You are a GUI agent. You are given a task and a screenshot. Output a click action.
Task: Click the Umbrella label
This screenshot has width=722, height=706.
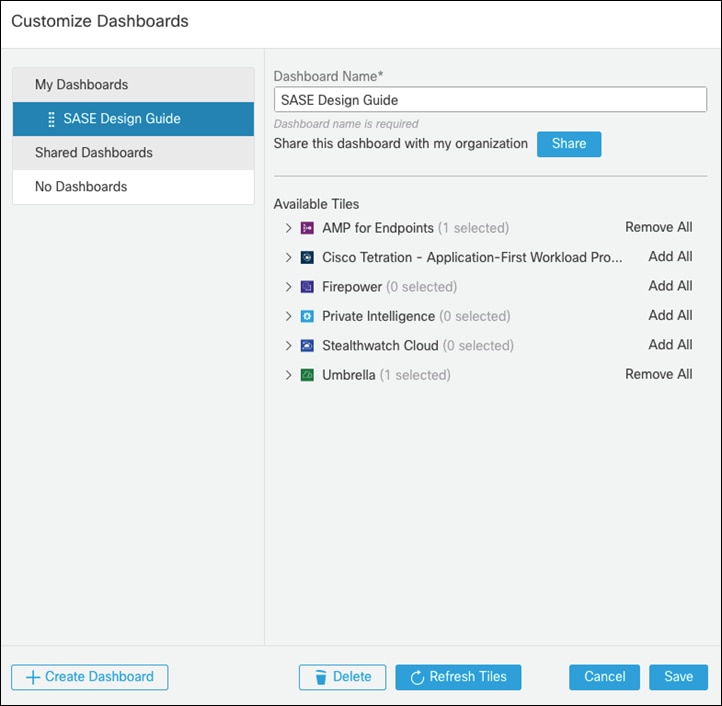coord(349,375)
